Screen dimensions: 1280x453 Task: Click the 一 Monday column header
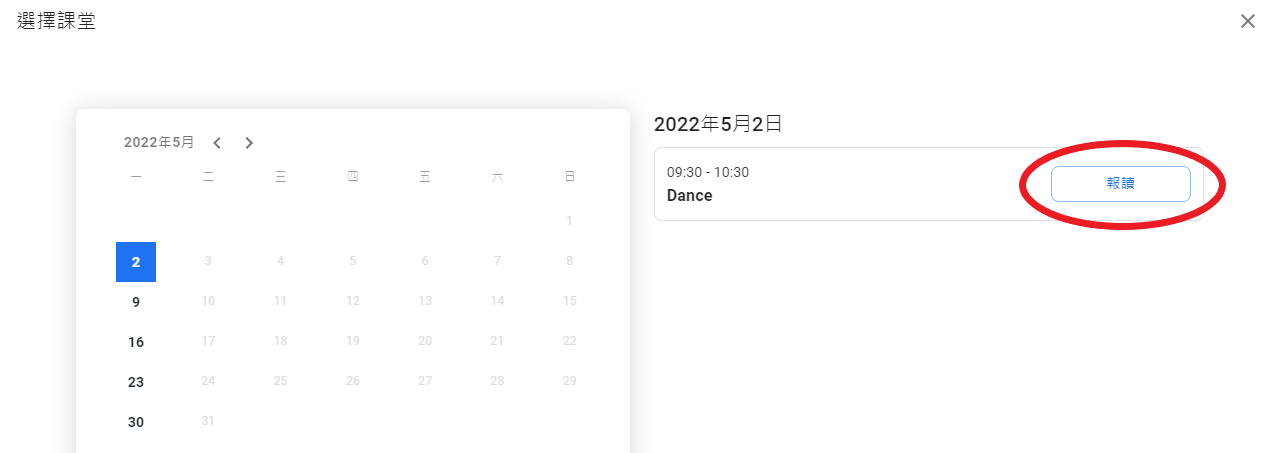(x=136, y=177)
